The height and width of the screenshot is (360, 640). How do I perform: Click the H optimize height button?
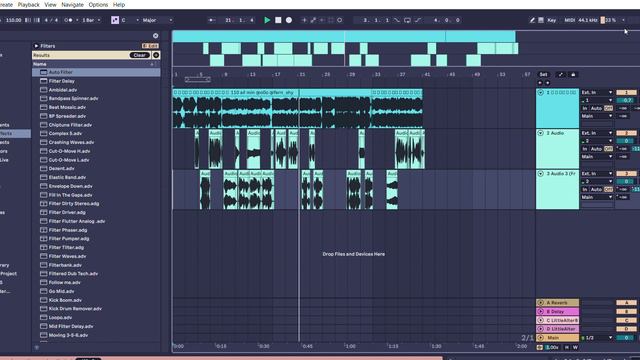coord(567,347)
